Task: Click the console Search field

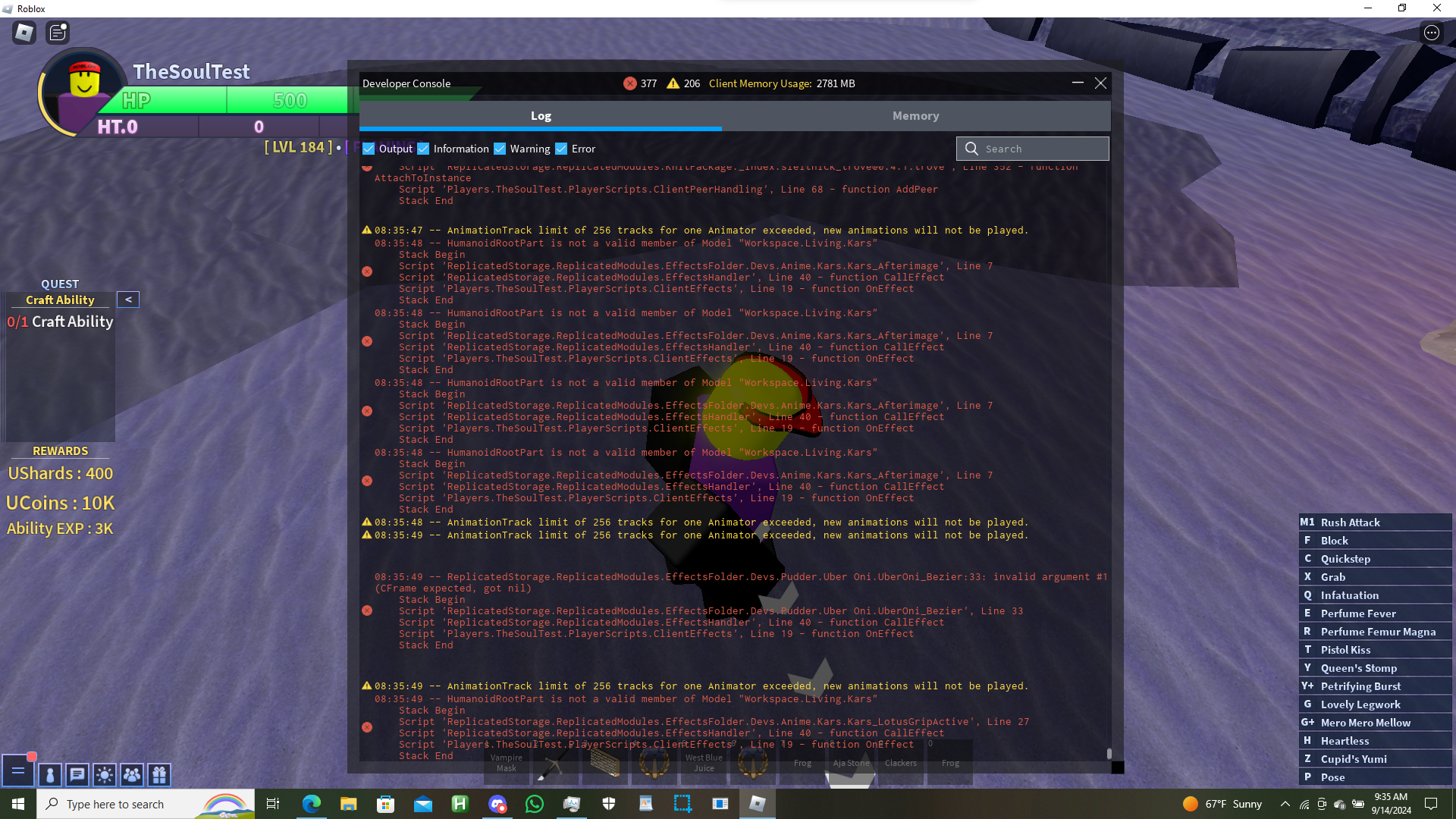Action: point(1043,149)
